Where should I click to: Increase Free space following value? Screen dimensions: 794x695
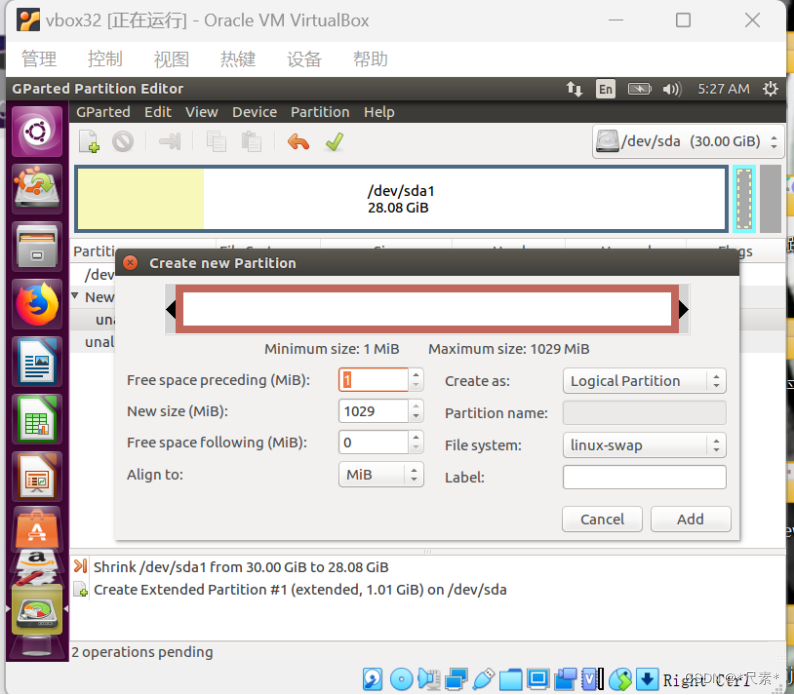416,438
